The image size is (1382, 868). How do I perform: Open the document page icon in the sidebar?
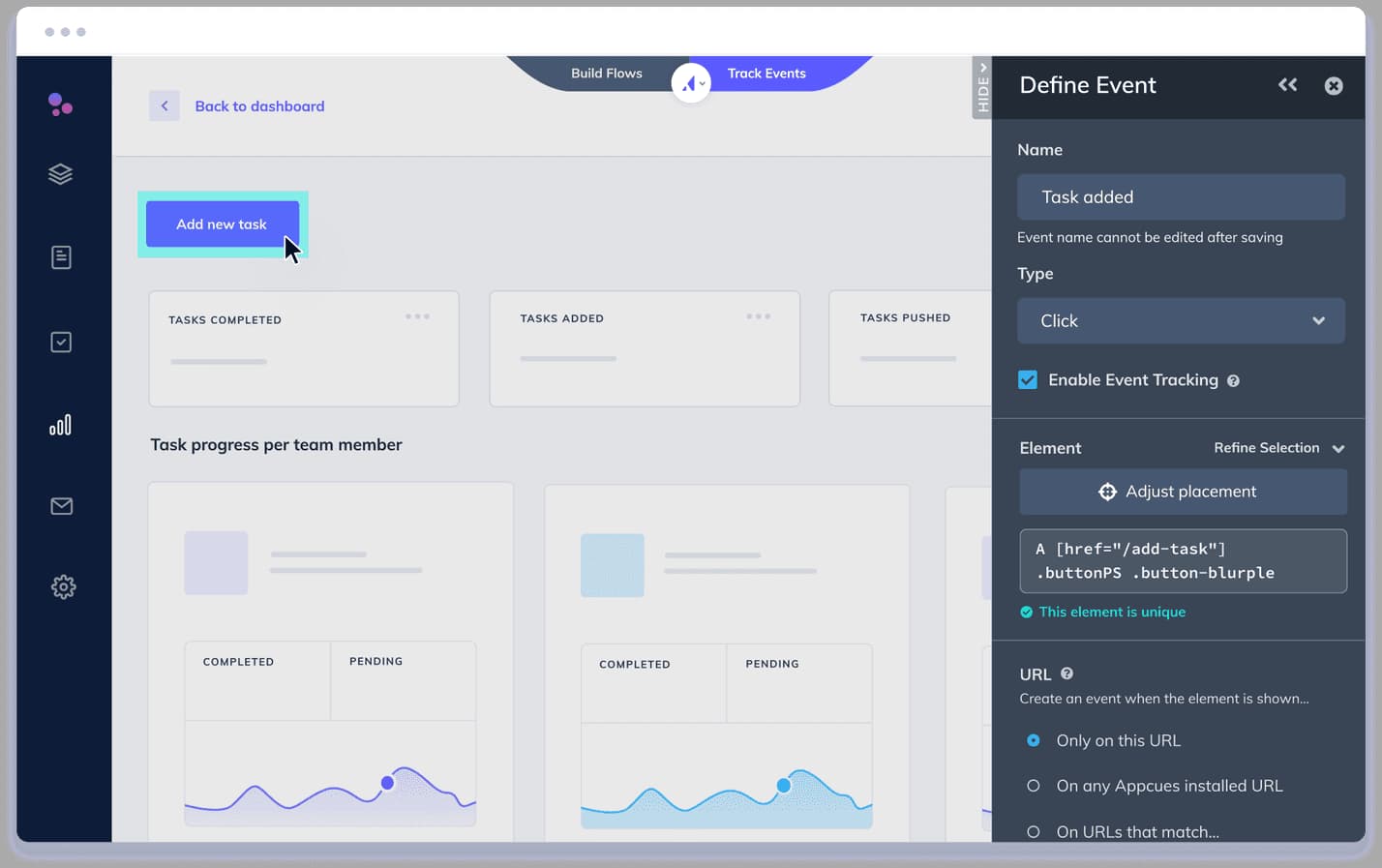click(x=62, y=256)
